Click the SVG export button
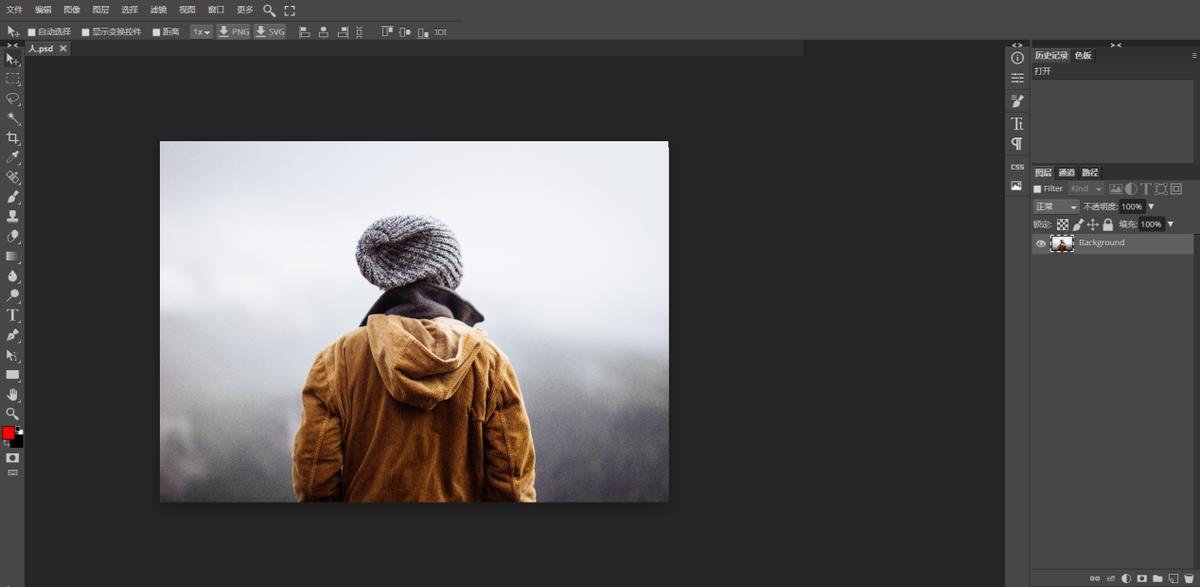The width and height of the screenshot is (1200, 587). 270,32
